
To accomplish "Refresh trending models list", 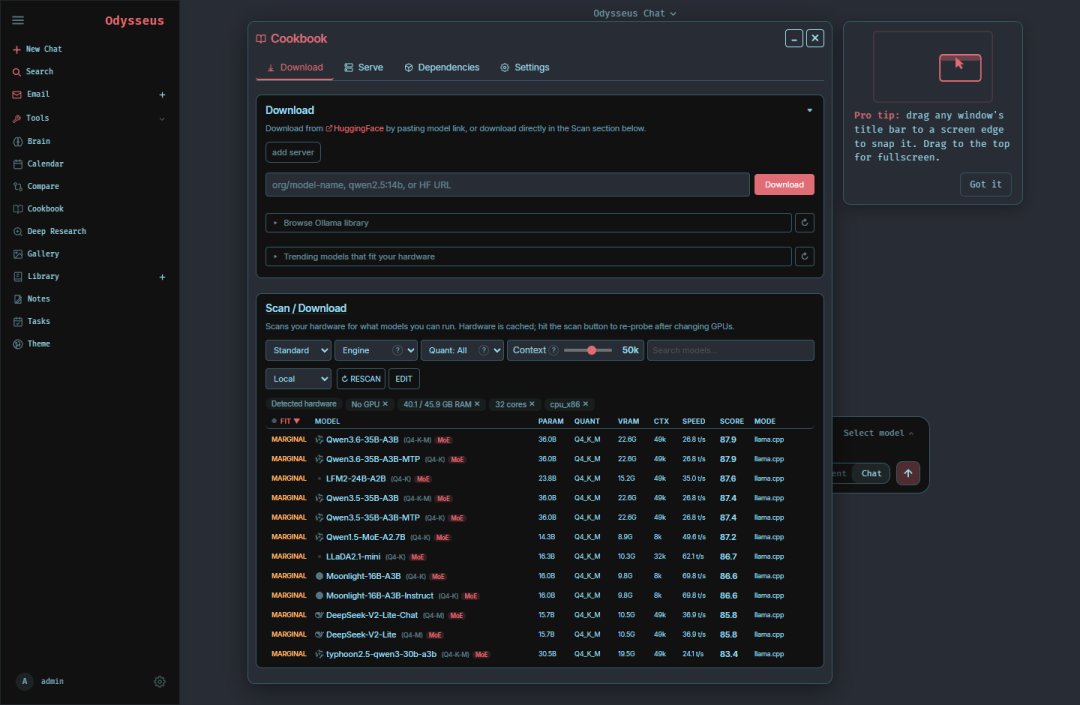I will [x=804, y=257].
